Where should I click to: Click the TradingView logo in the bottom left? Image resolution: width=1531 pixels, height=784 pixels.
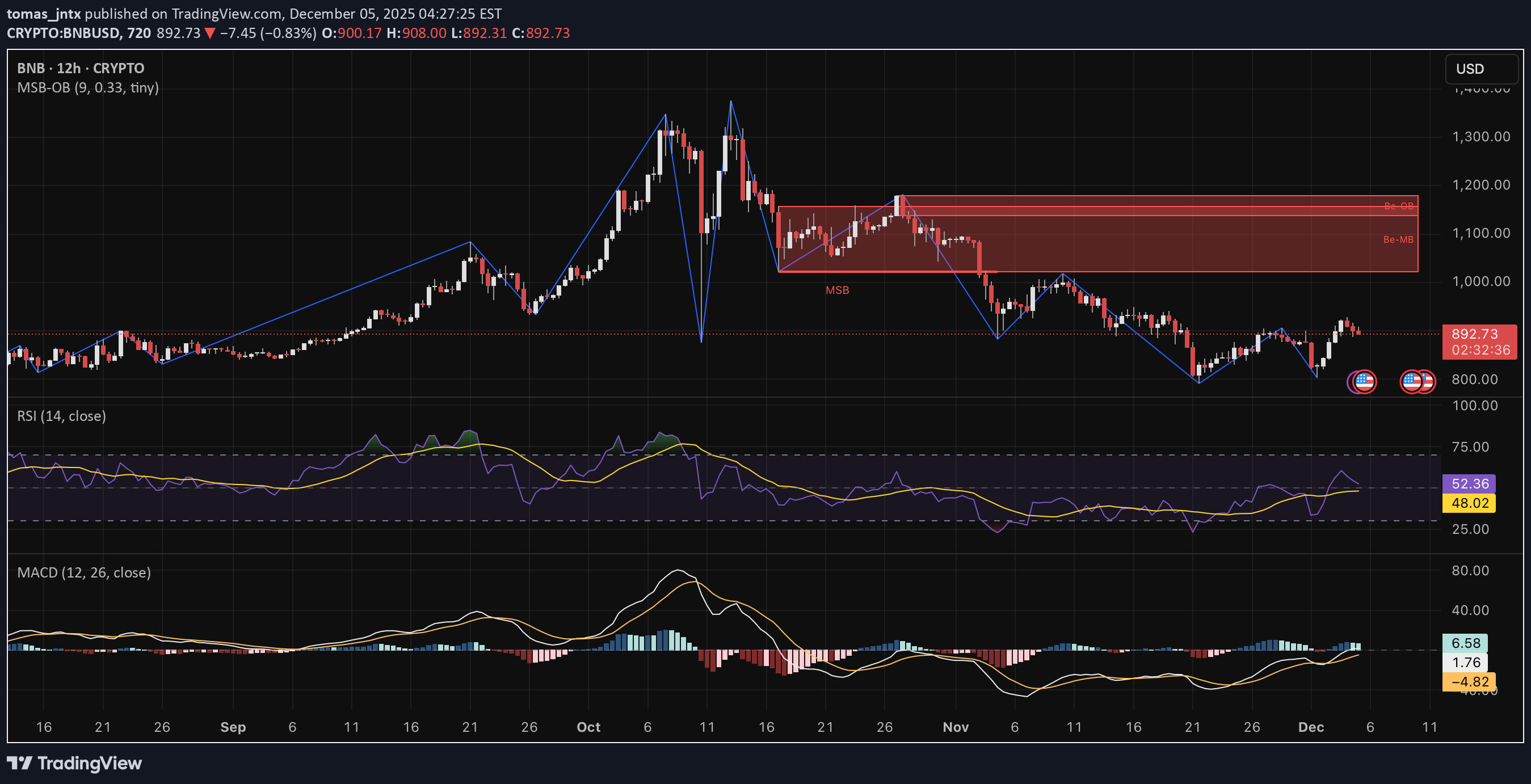(x=73, y=764)
